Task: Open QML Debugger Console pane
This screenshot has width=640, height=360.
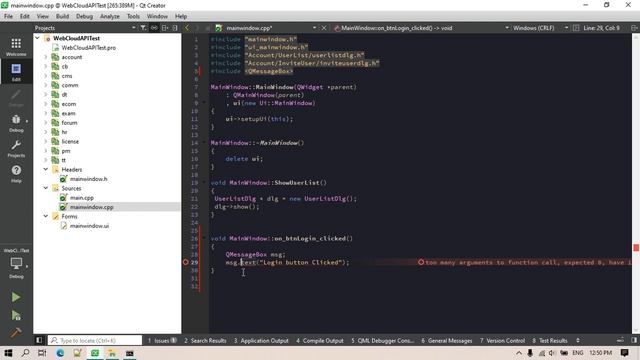Action: coord(382,340)
